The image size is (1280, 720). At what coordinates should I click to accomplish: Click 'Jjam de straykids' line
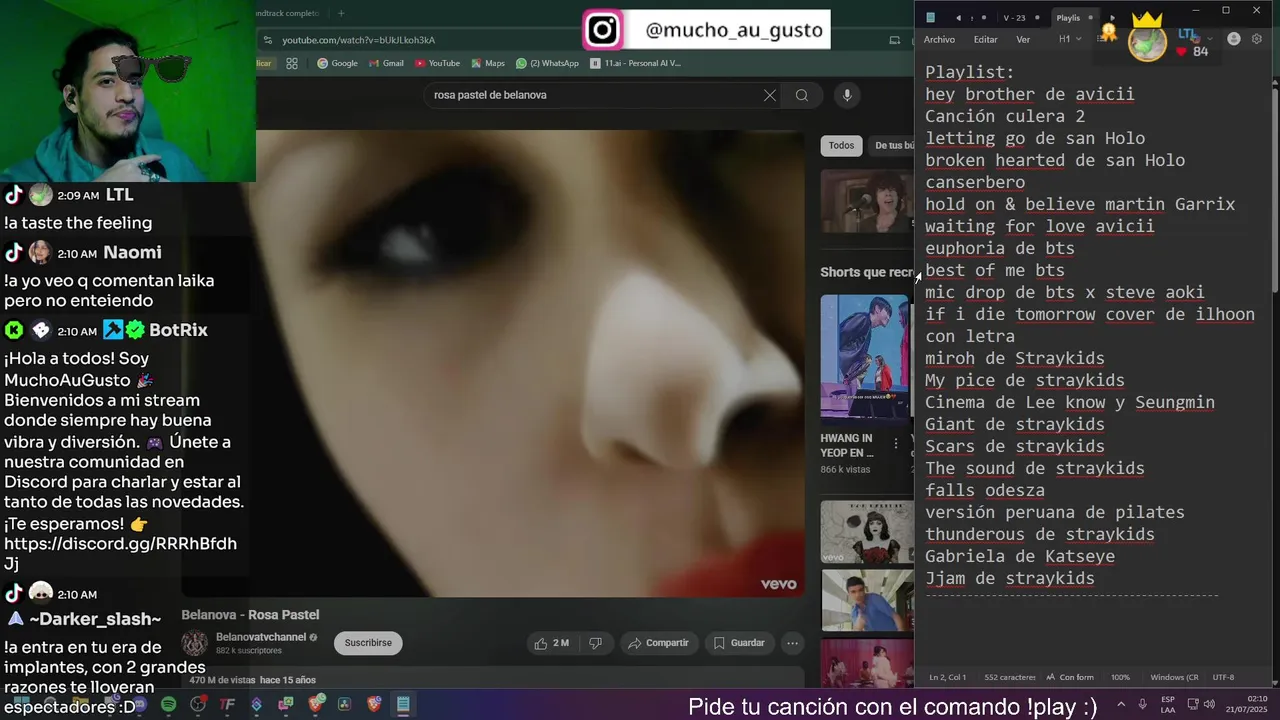[1010, 578]
